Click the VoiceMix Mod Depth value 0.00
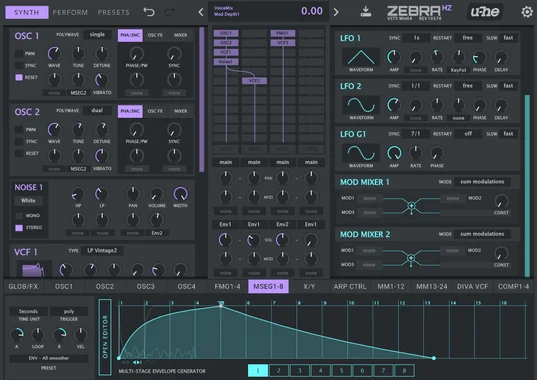537x380 pixels. pyautogui.click(x=312, y=11)
